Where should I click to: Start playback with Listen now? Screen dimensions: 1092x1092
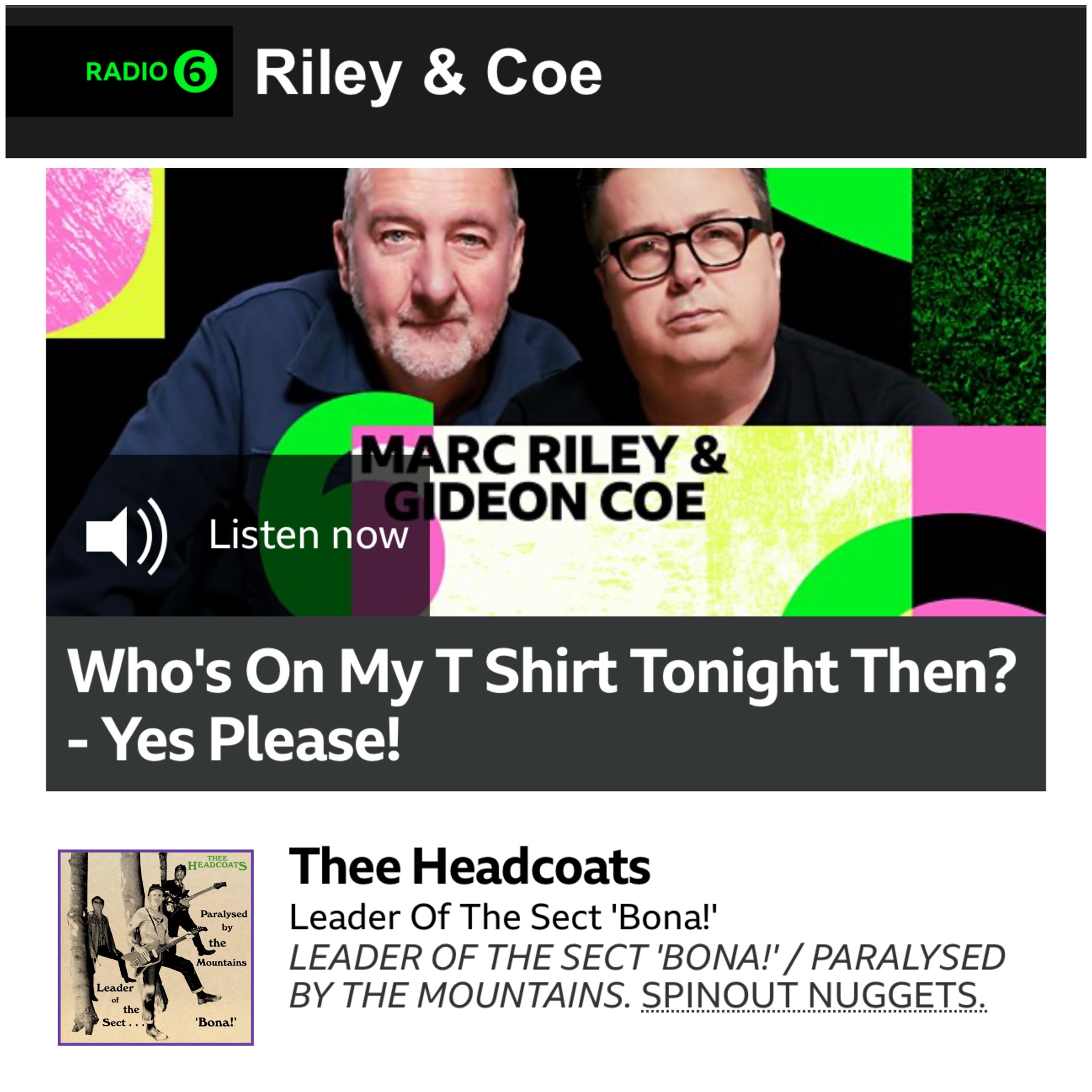click(x=308, y=535)
